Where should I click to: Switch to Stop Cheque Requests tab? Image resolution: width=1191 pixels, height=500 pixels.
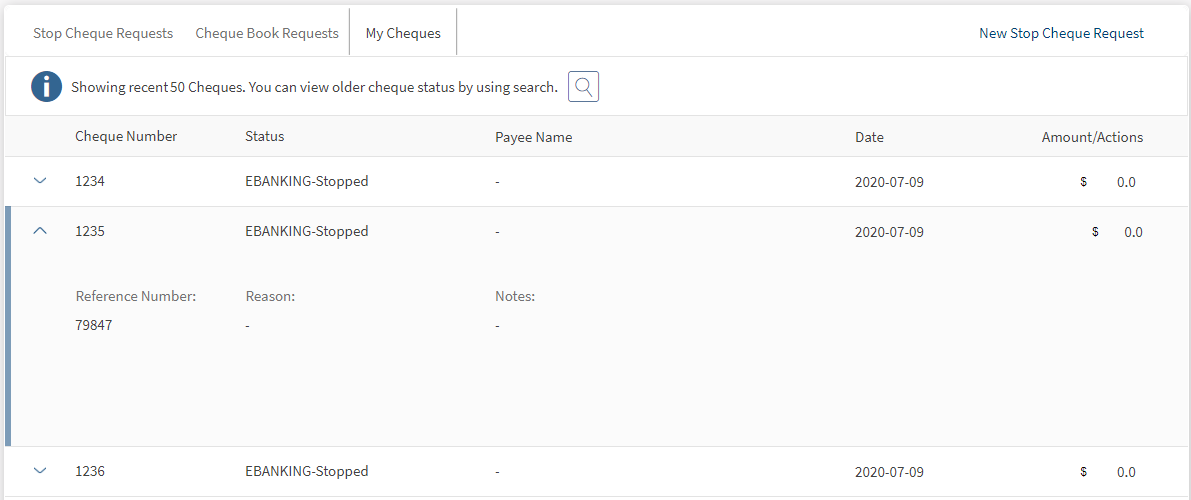[x=103, y=33]
